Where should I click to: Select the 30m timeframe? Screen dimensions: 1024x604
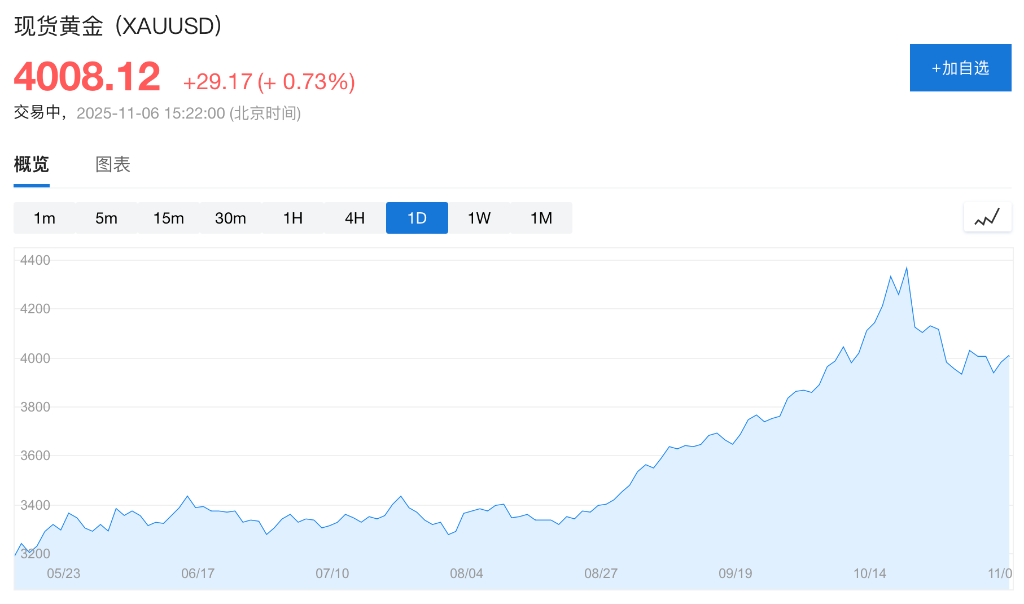(230, 217)
